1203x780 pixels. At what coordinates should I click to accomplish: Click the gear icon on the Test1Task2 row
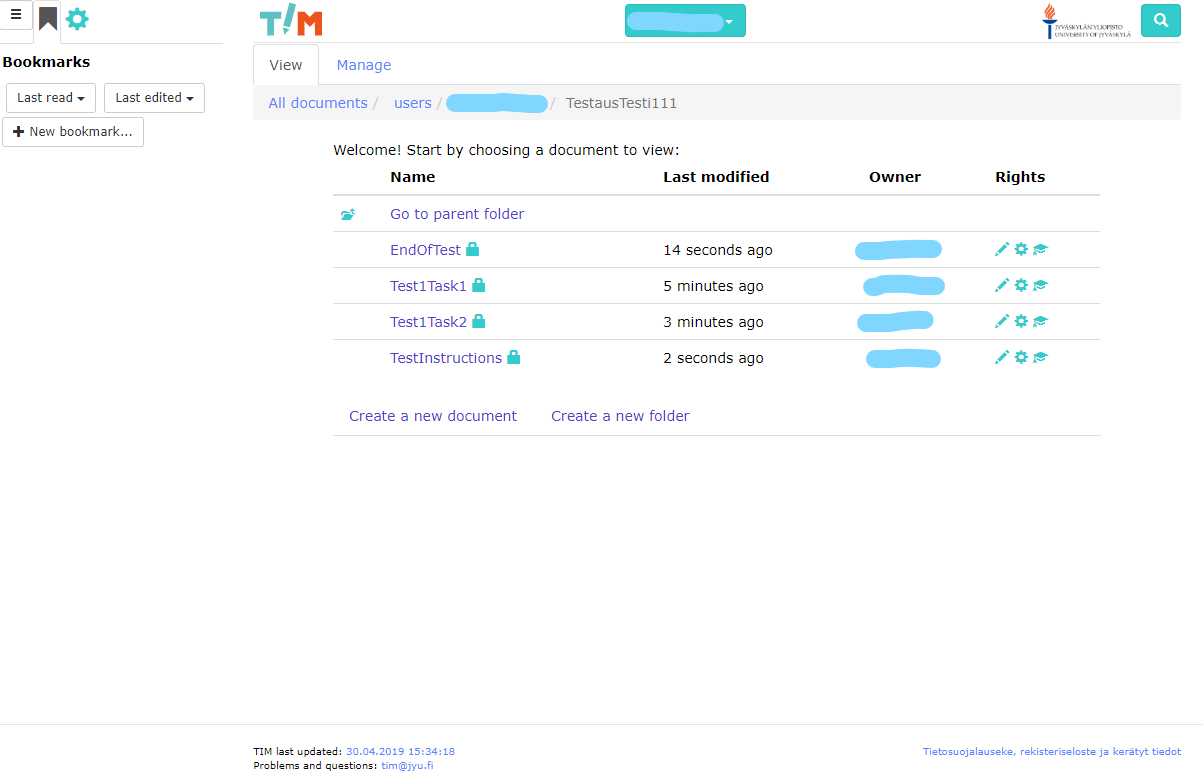pos(1021,321)
